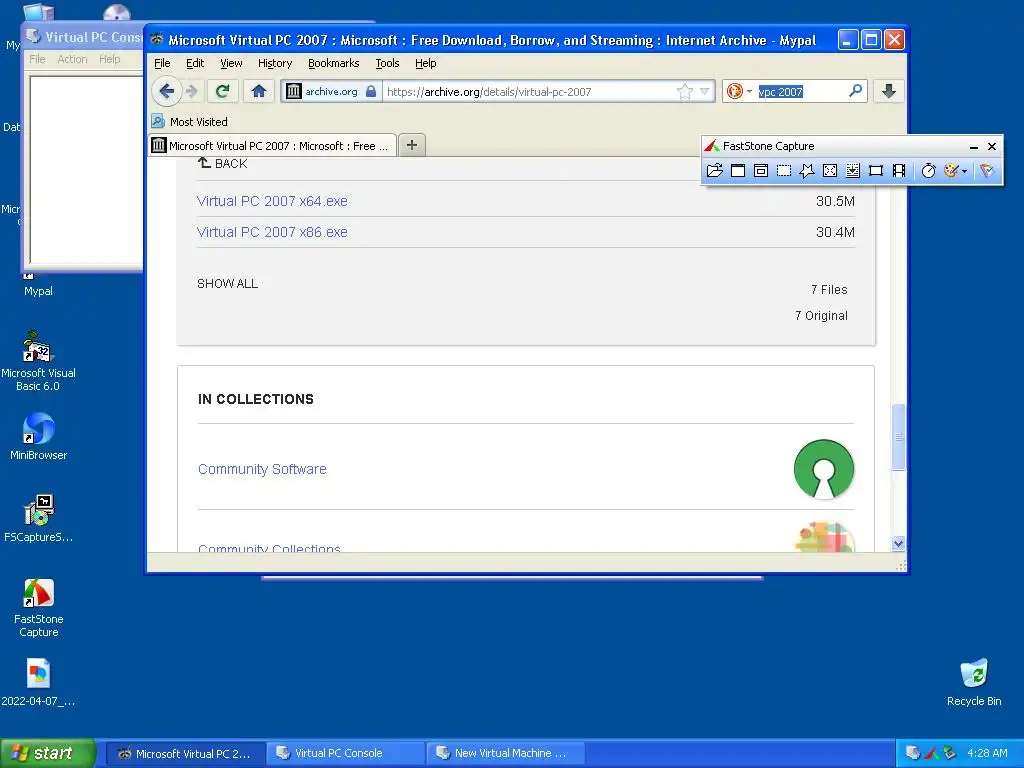Open Help menu in Virtual PC Console

pyautogui.click(x=110, y=59)
